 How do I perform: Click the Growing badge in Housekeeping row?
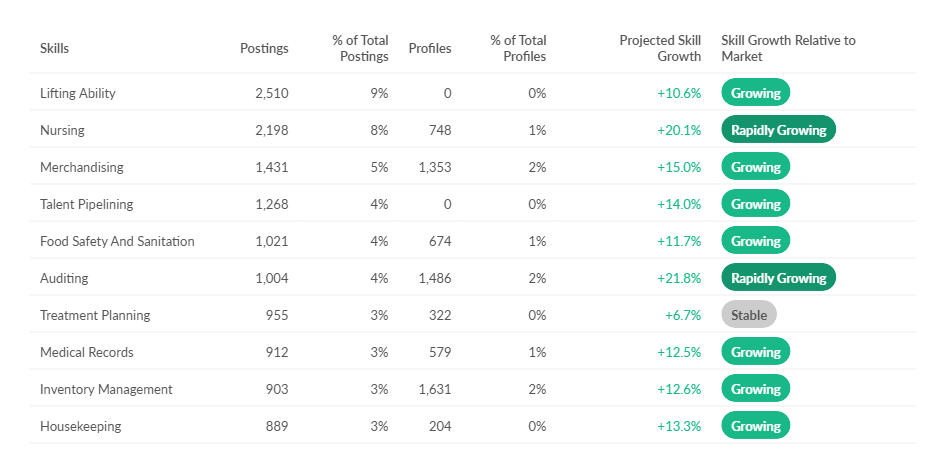(755, 426)
